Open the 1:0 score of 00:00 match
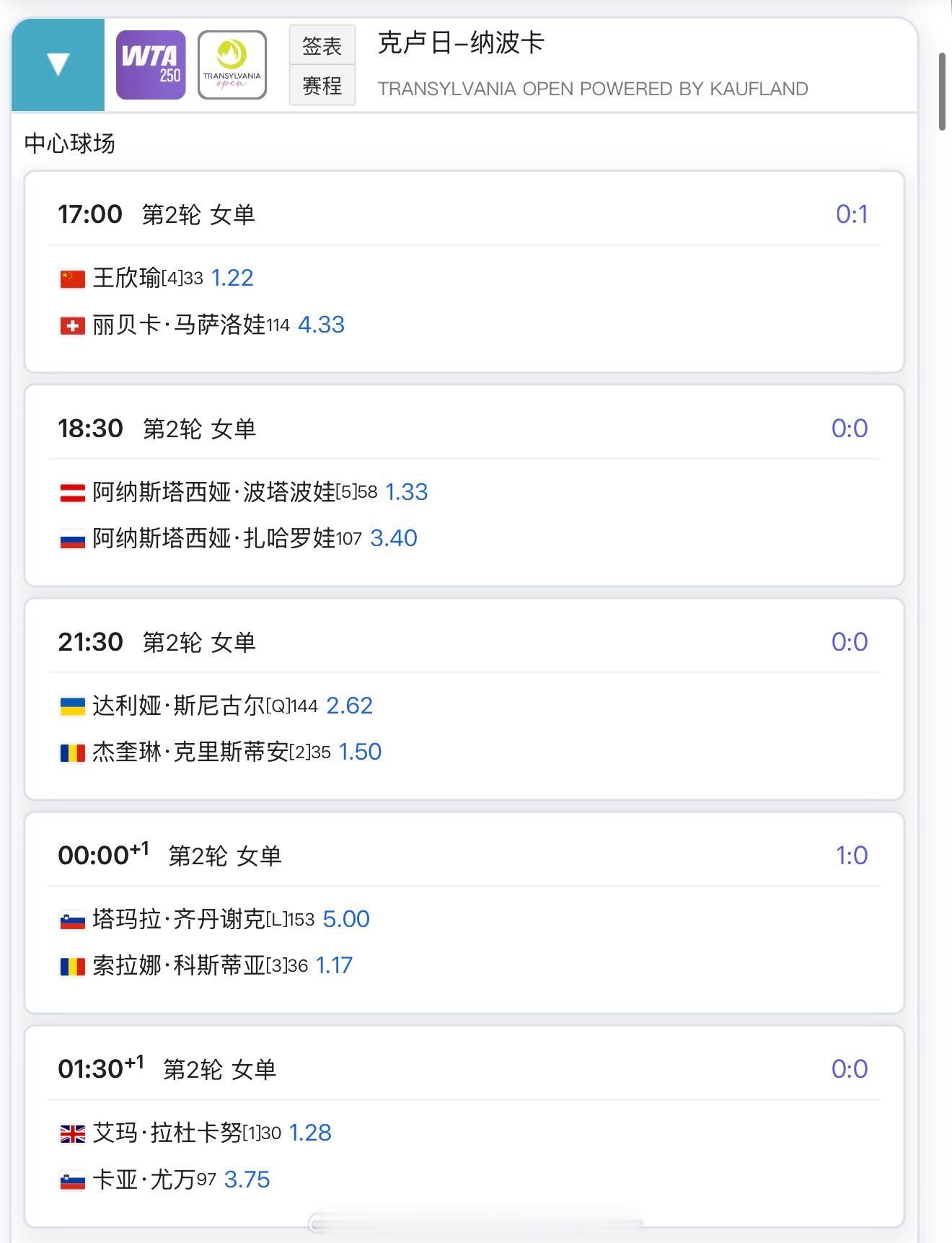Screen dimensions: 952x1243 coord(852,856)
